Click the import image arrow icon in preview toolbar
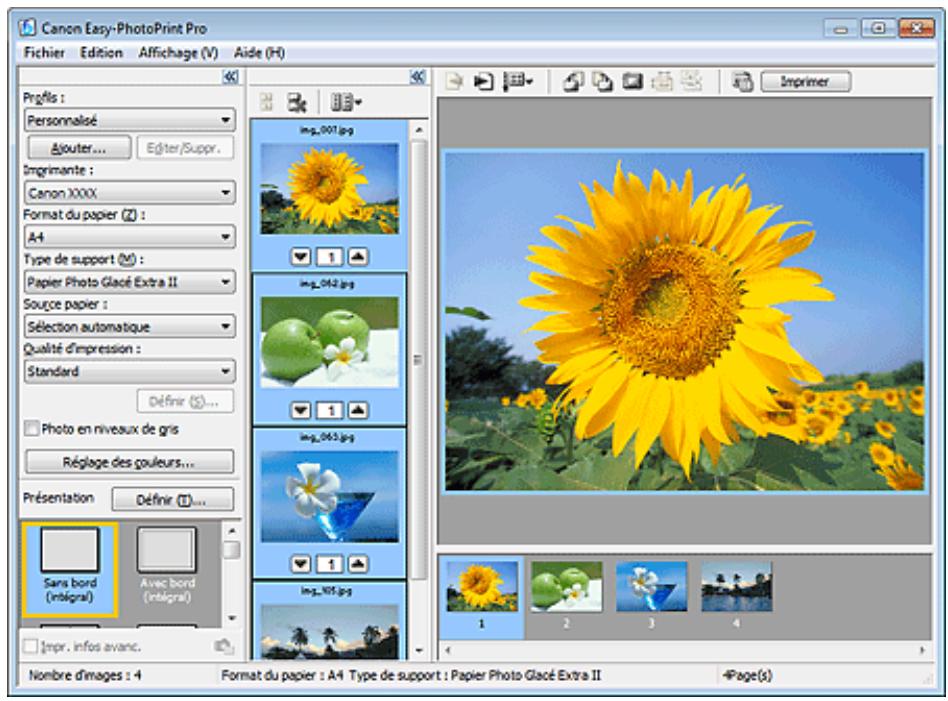 coord(484,81)
